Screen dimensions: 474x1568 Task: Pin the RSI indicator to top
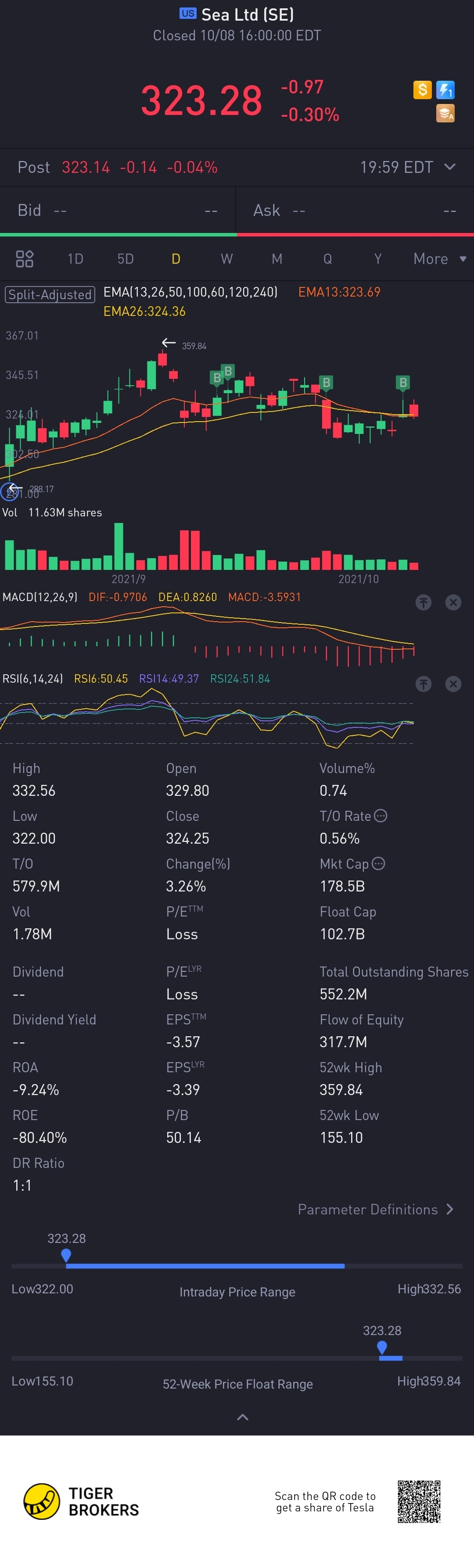(424, 684)
